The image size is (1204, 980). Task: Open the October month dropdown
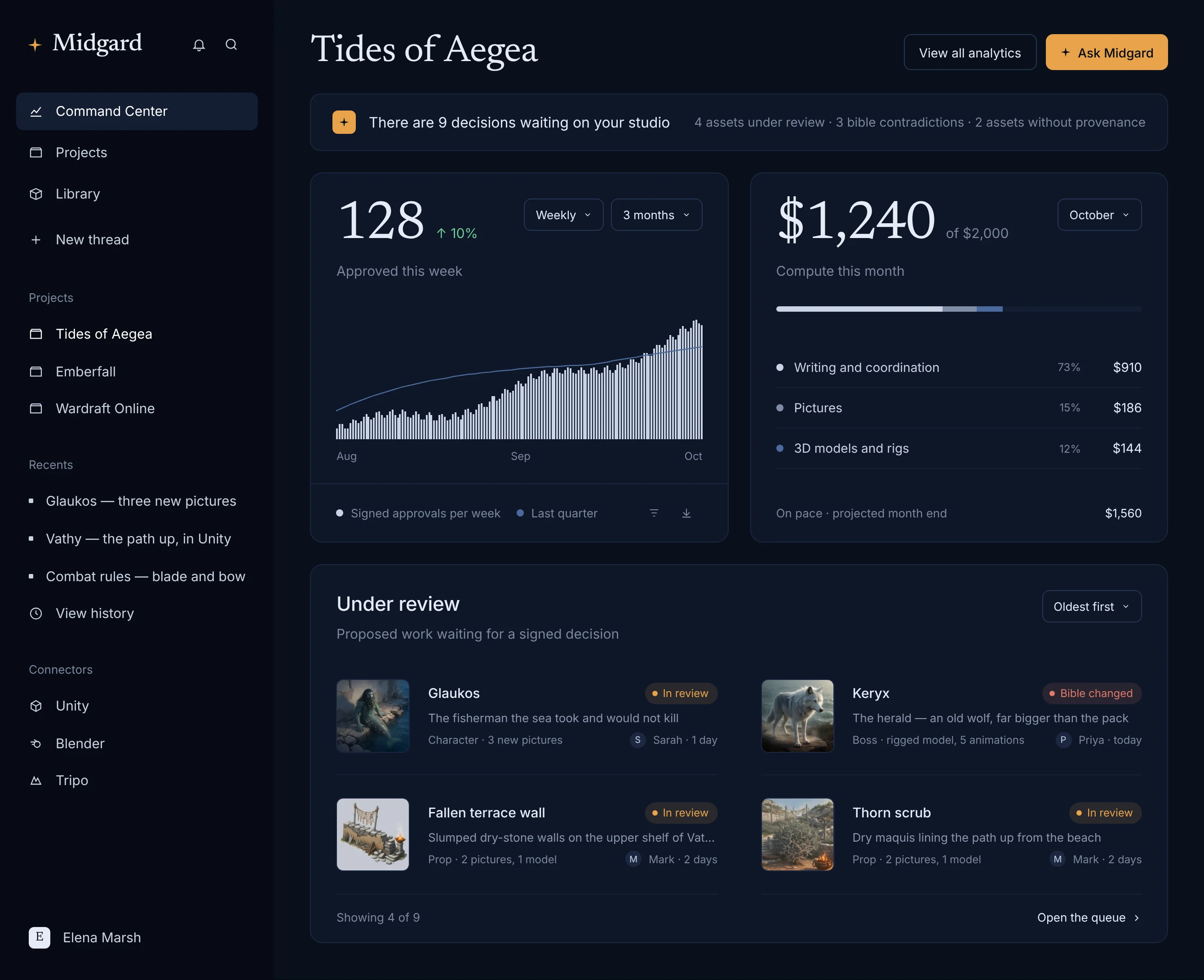pos(1099,215)
